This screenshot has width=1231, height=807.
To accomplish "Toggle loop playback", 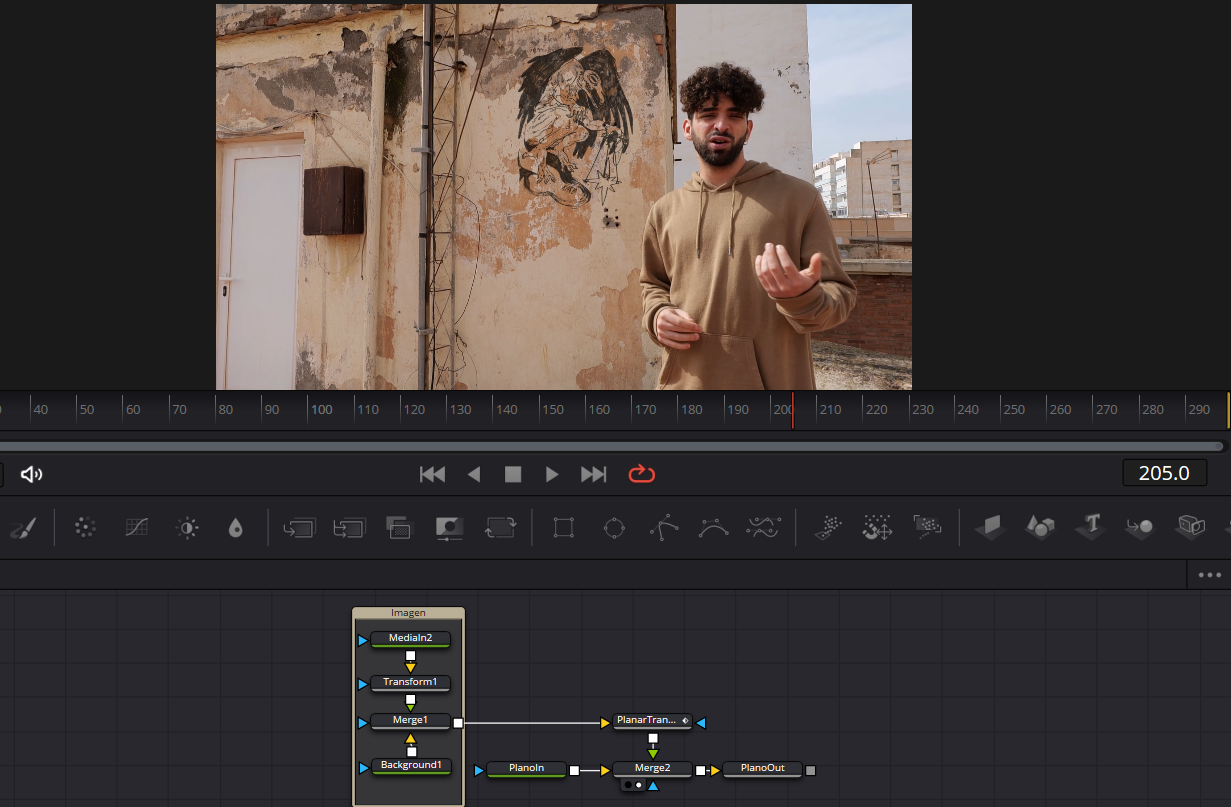I will tap(642, 473).
